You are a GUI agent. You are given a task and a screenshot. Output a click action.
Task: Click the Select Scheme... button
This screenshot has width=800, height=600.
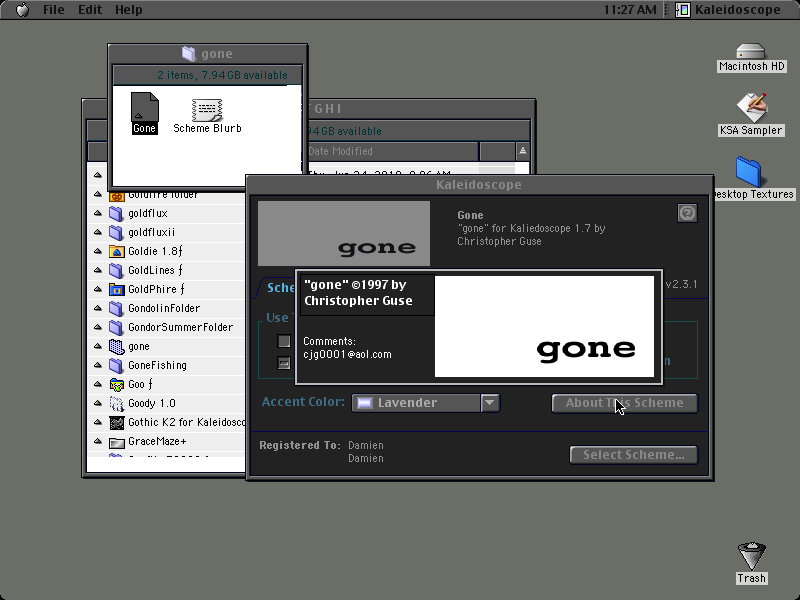click(634, 455)
